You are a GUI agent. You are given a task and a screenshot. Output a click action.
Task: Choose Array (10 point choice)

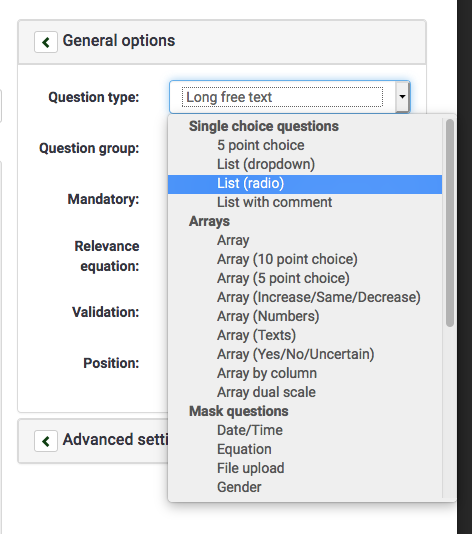(x=287, y=260)
